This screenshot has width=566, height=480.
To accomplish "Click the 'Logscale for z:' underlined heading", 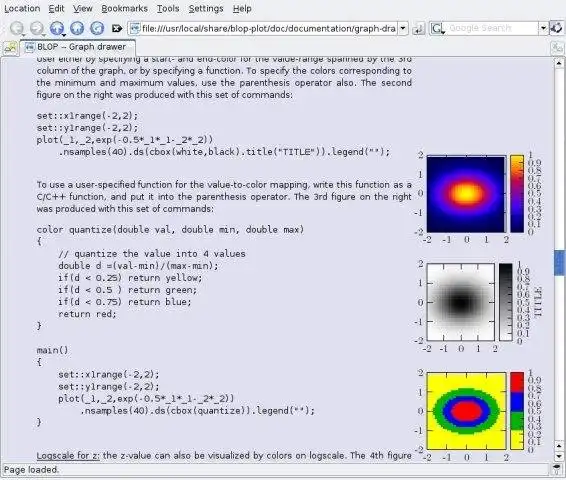I will [68, 455].
